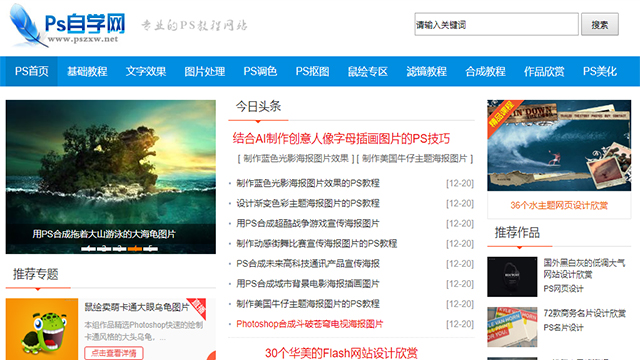Click the surfing water-theme banner image
Screen dimensions: 640x360
[x=559, y=145]
